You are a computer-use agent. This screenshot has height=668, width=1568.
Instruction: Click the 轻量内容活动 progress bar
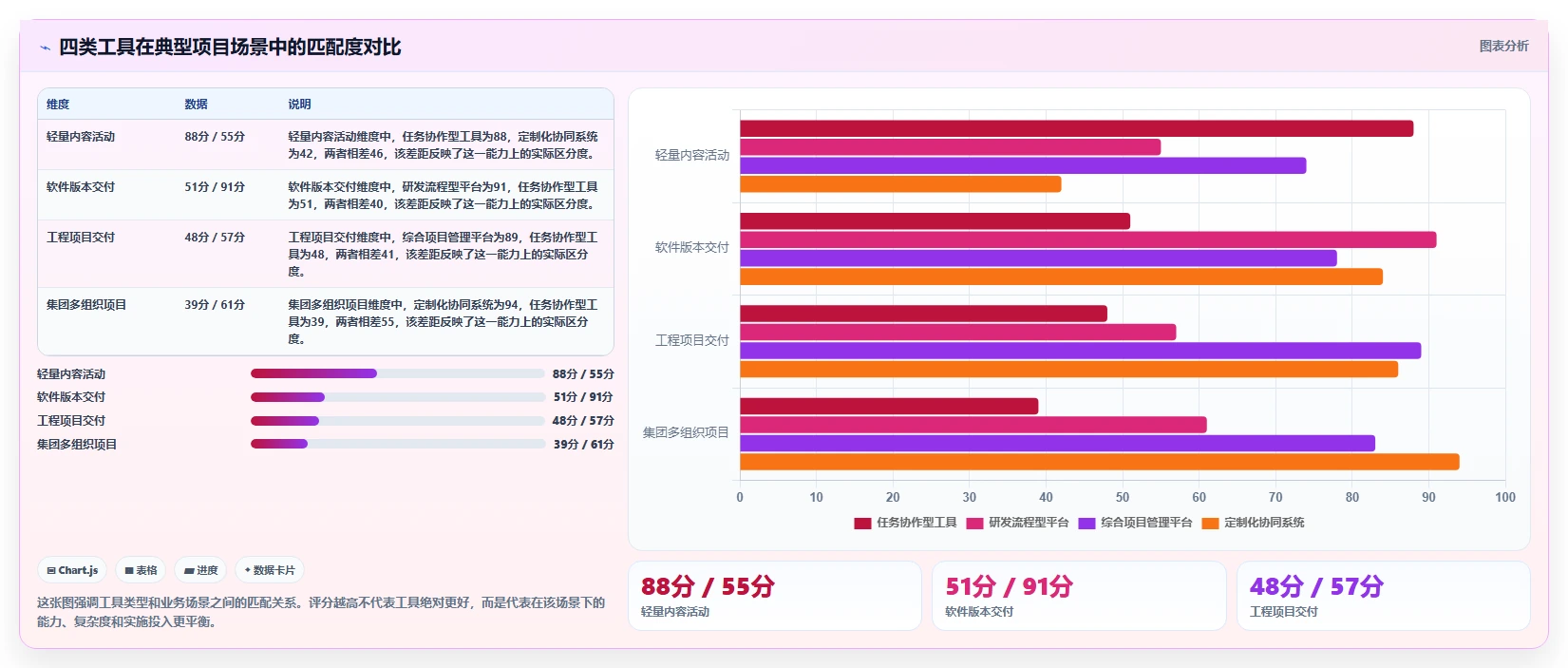click(x=397, y=373)
